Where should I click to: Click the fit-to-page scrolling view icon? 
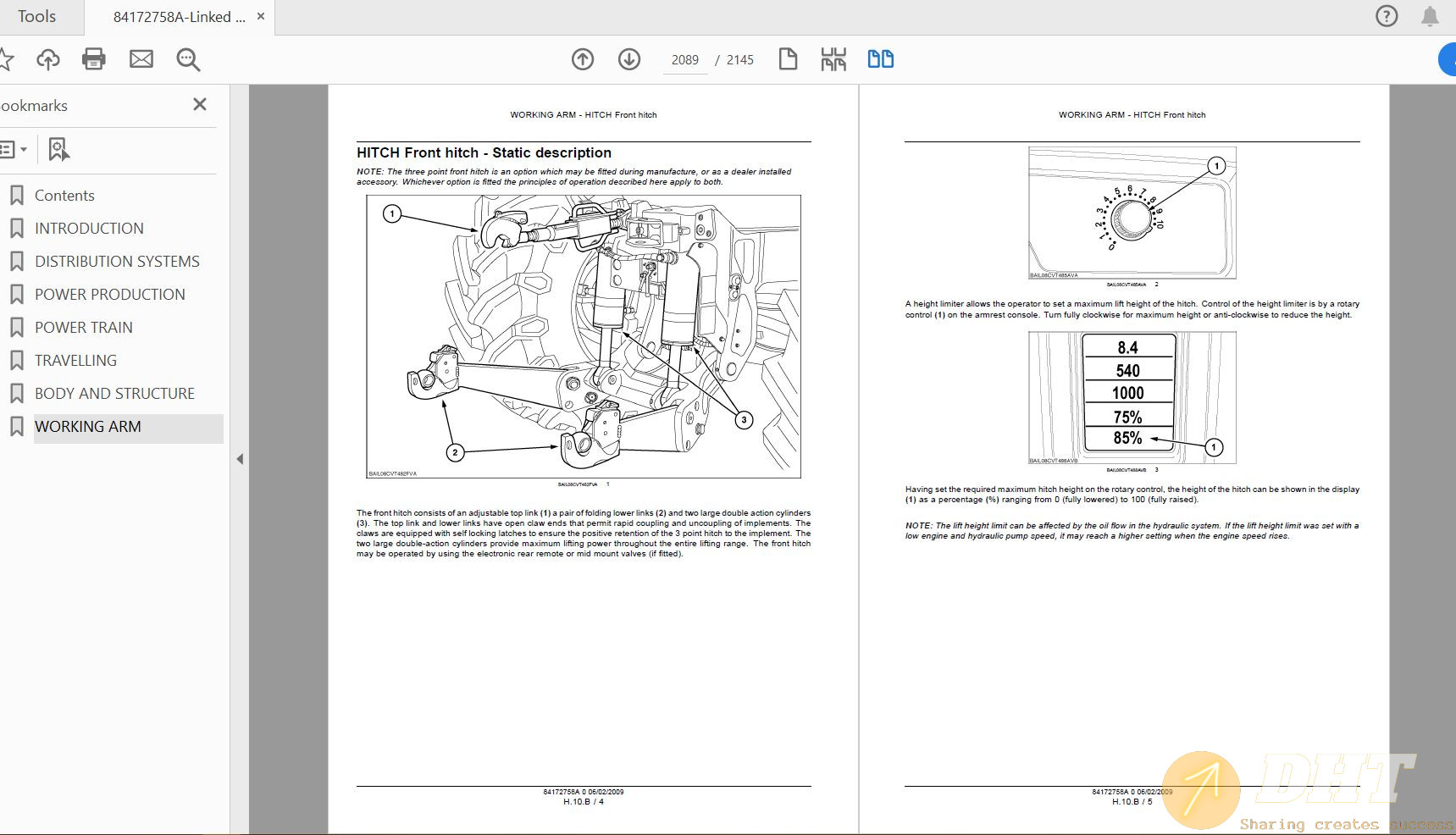coord(833,59)
